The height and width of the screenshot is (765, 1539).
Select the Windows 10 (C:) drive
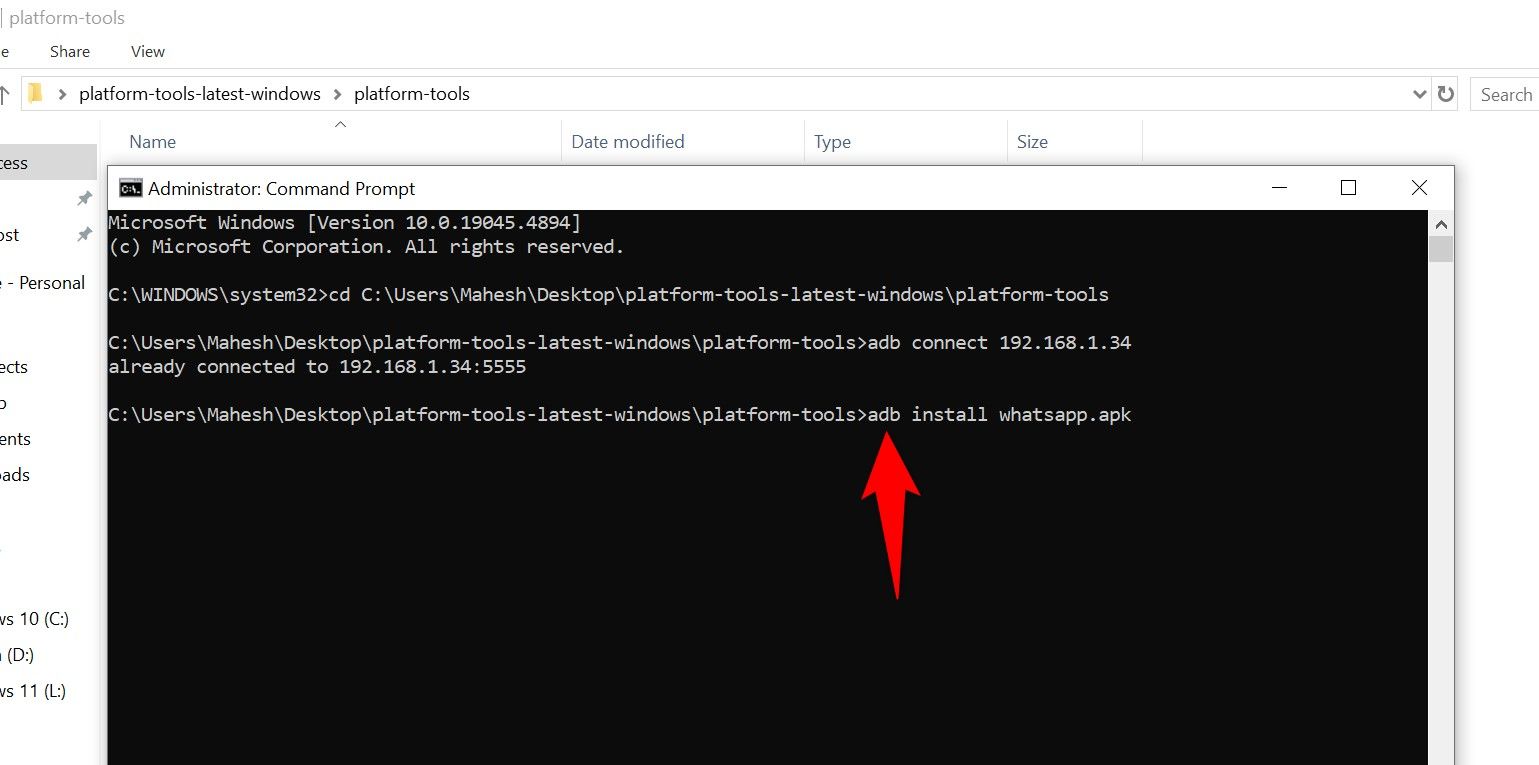point(35,618)
